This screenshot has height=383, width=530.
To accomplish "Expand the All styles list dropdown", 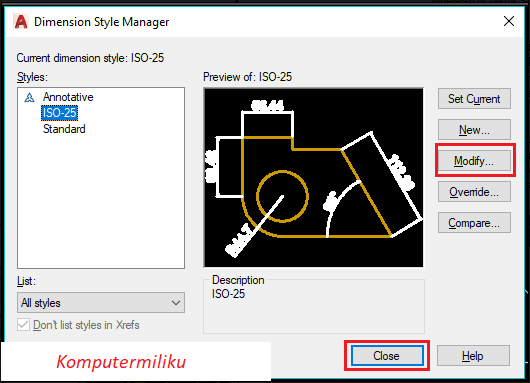I will click(101, 303).
